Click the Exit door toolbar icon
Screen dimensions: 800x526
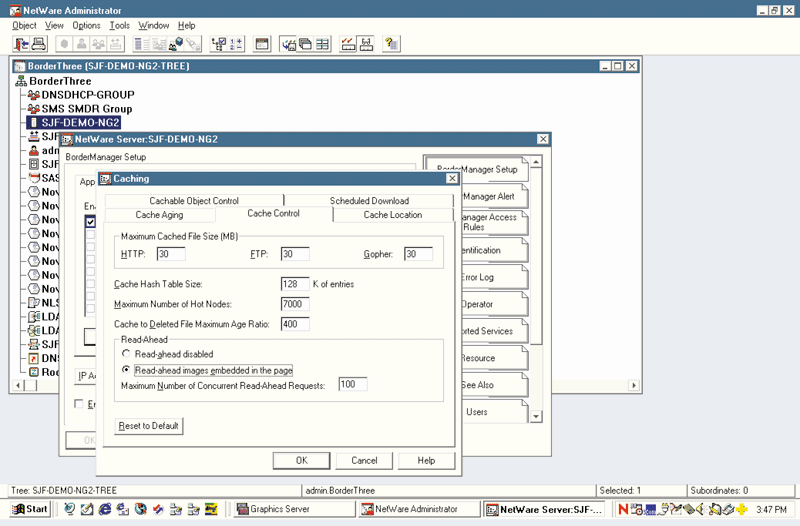click(21, 44)
